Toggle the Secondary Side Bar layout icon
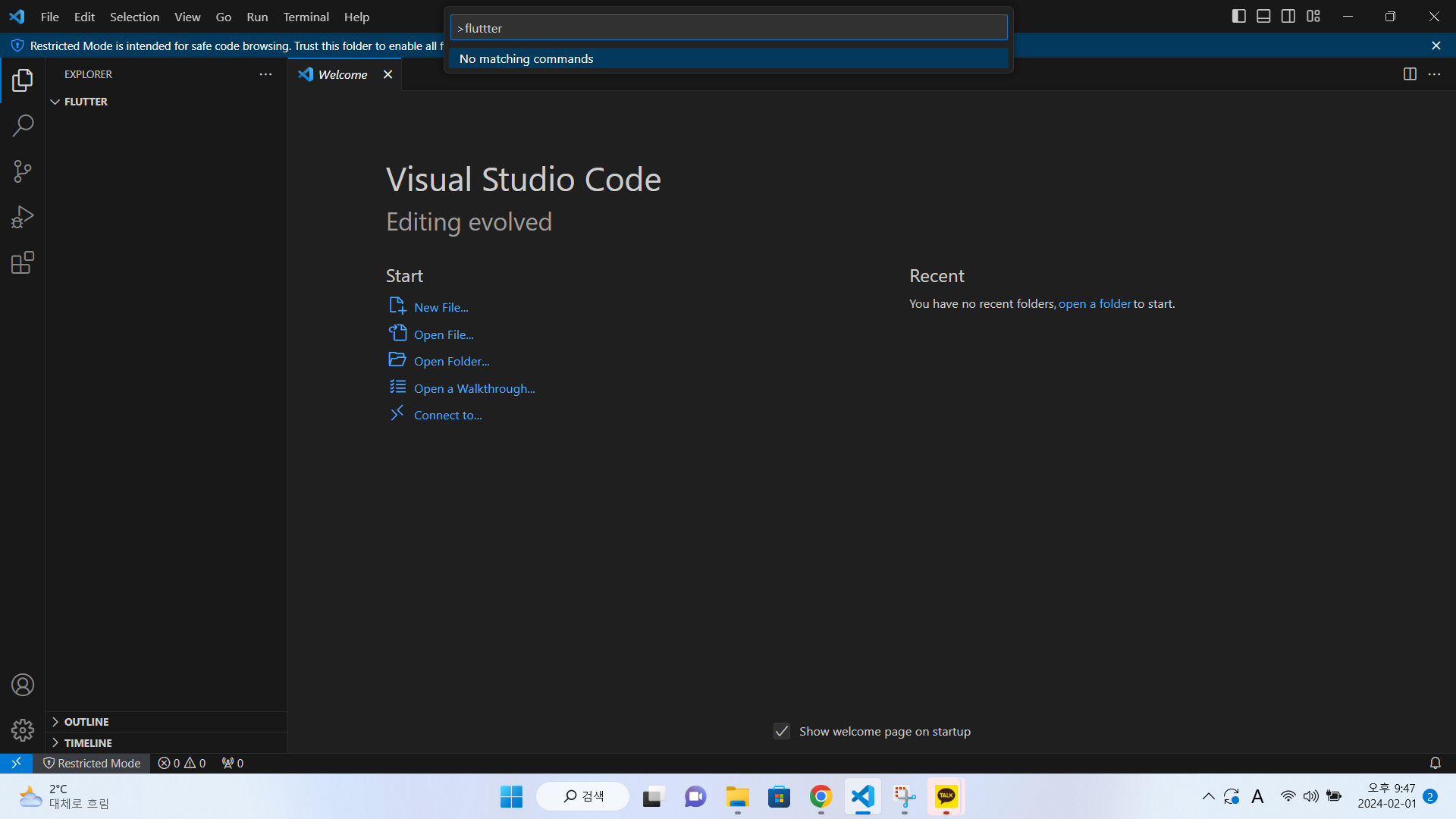The width and height of the screenshot is (1456, 819). click(x=1288, y=16)
